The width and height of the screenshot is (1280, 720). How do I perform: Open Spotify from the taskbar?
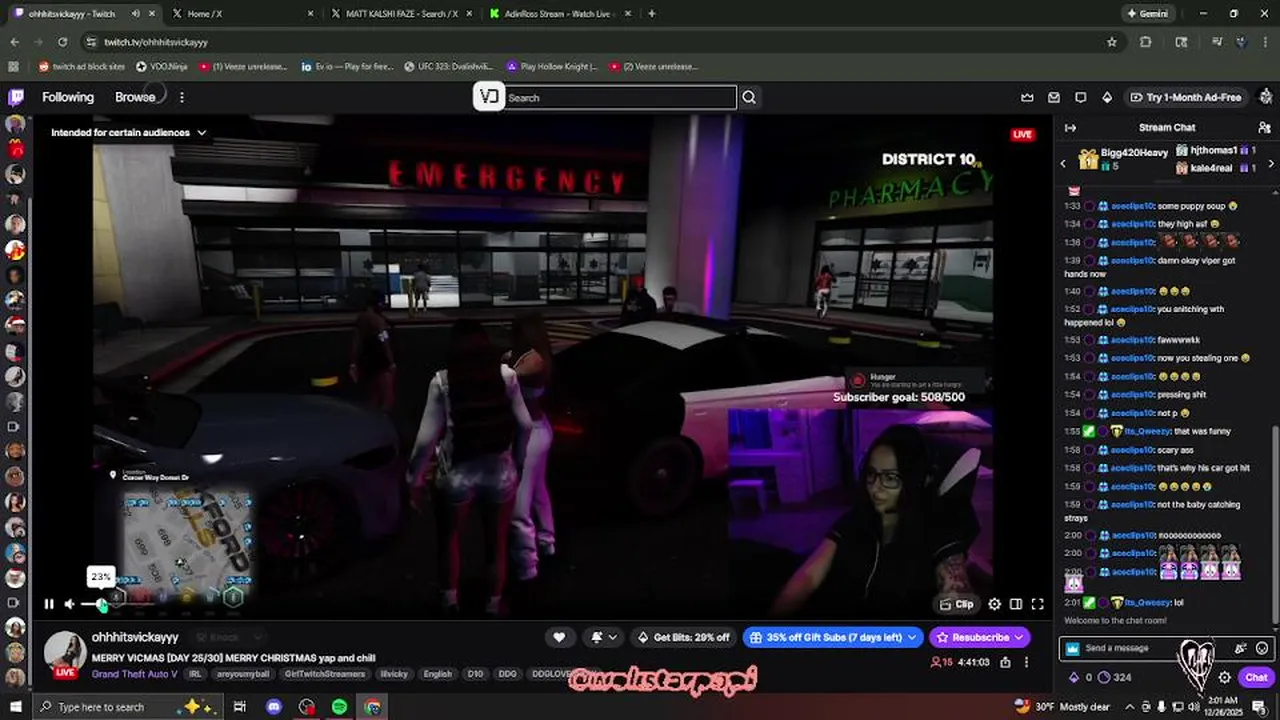pos(339,707)
